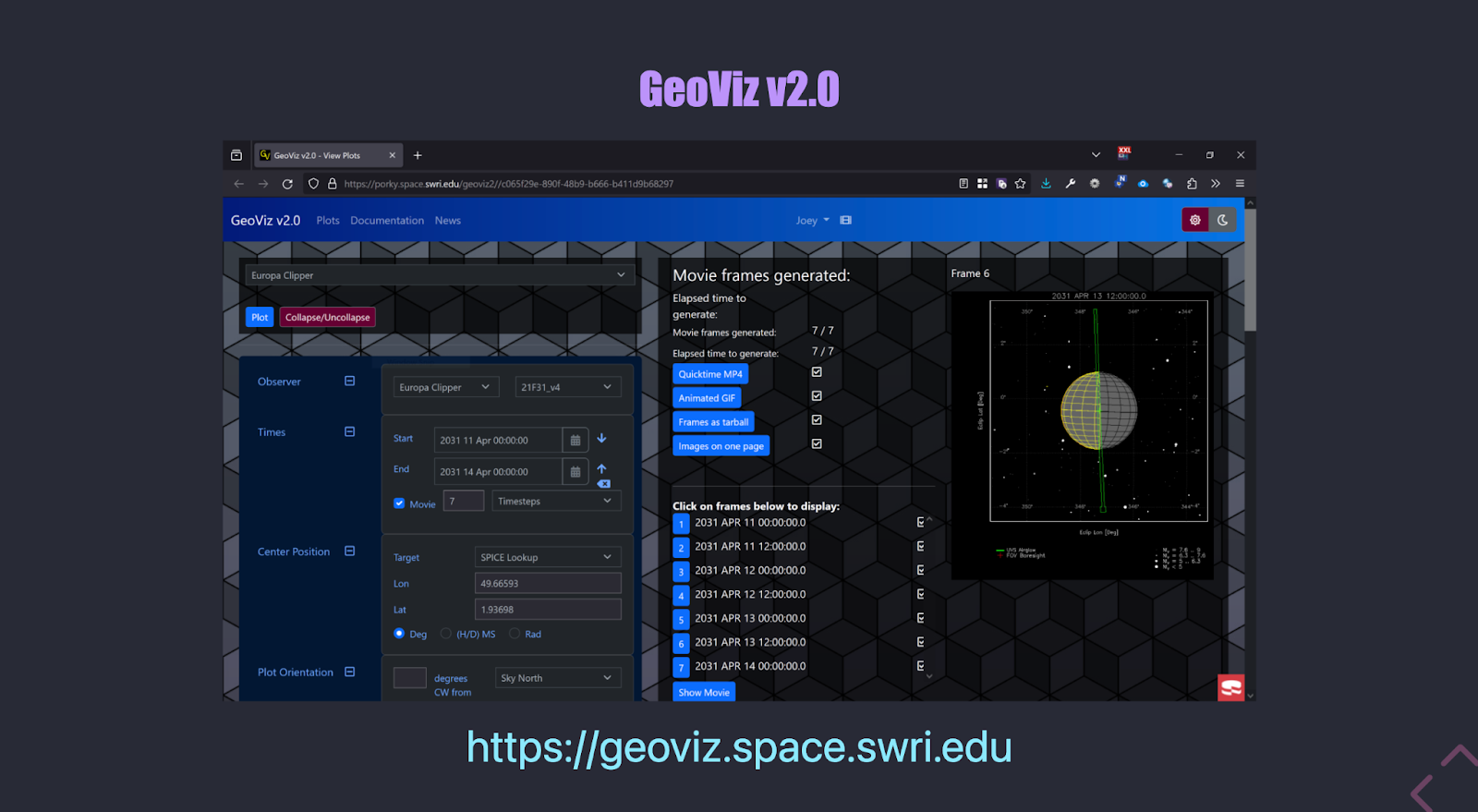Image resolution: width=1478 pixels, height=812 pixels.
Task: Toggle the checkbox for frame 2031 APR 12 00:00:00.0
Action: pyautogui.click(x=920, y=570)
